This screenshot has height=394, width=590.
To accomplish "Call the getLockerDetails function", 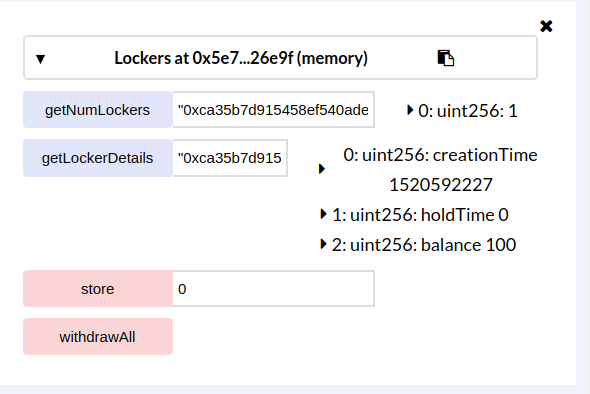I will (x=98, y=158).
